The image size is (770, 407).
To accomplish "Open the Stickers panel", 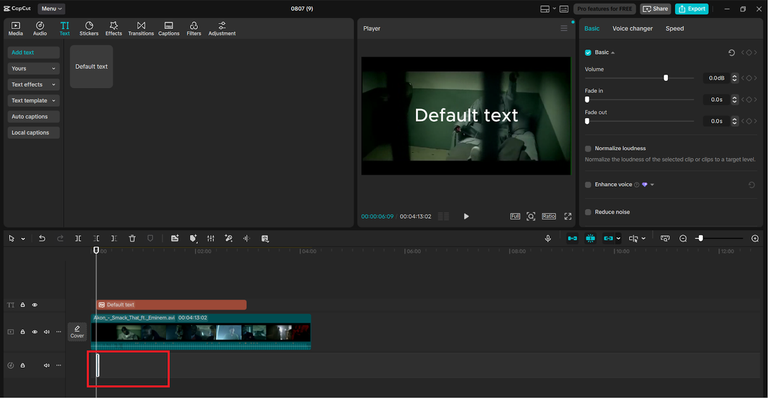I will tap(88, 28).
